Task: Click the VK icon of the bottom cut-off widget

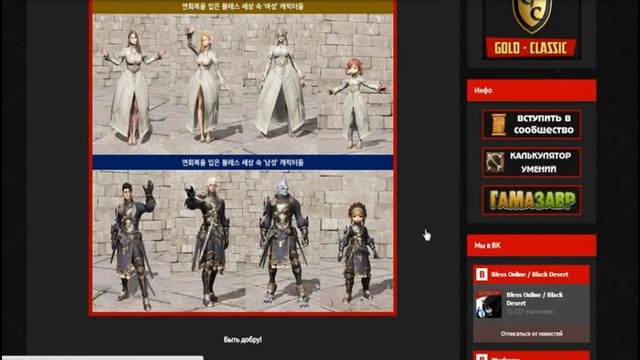Action: [x=482, y=357]
